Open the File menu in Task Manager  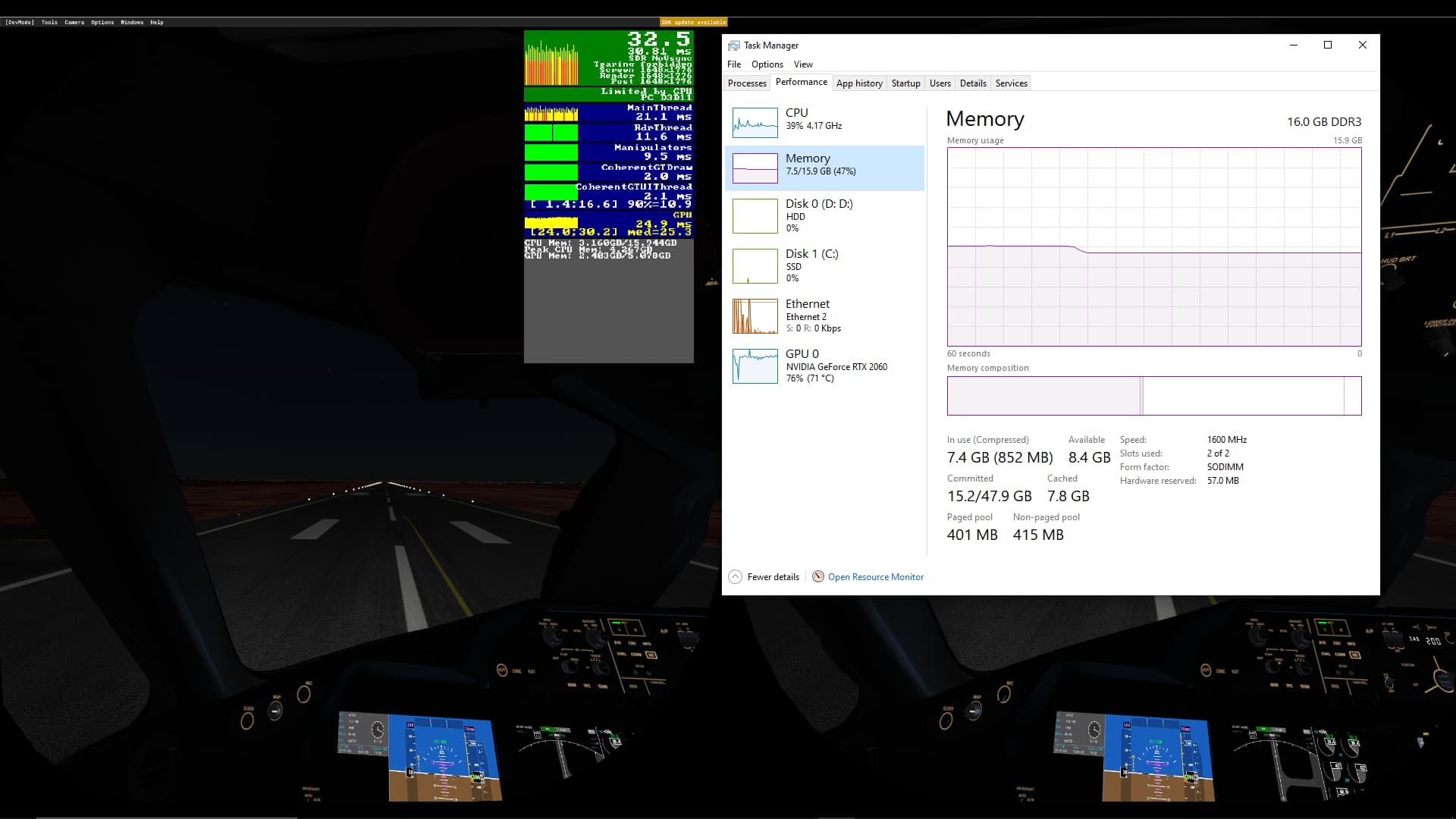pos(733,64)
